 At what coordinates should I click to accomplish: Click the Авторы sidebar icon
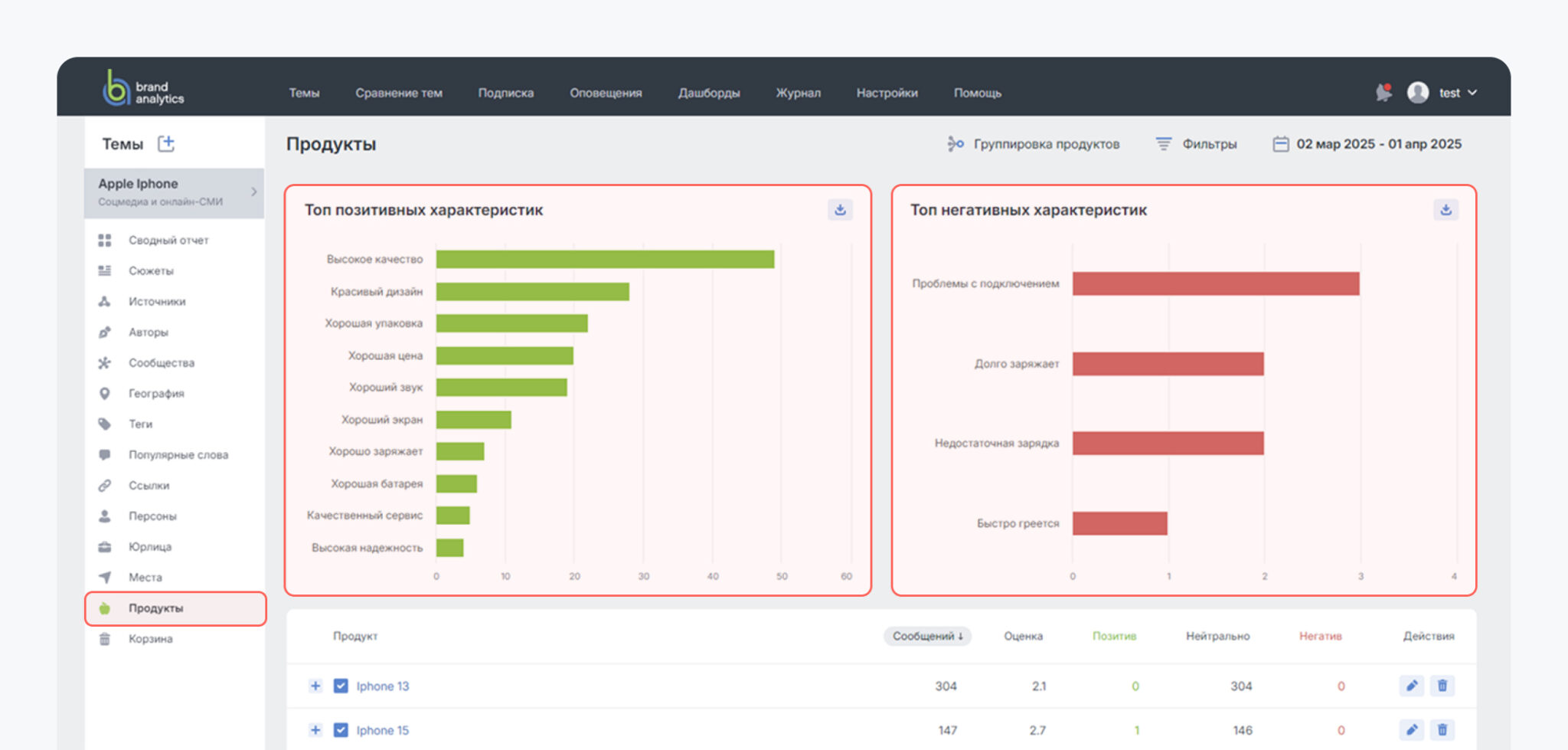pos(105,332)
